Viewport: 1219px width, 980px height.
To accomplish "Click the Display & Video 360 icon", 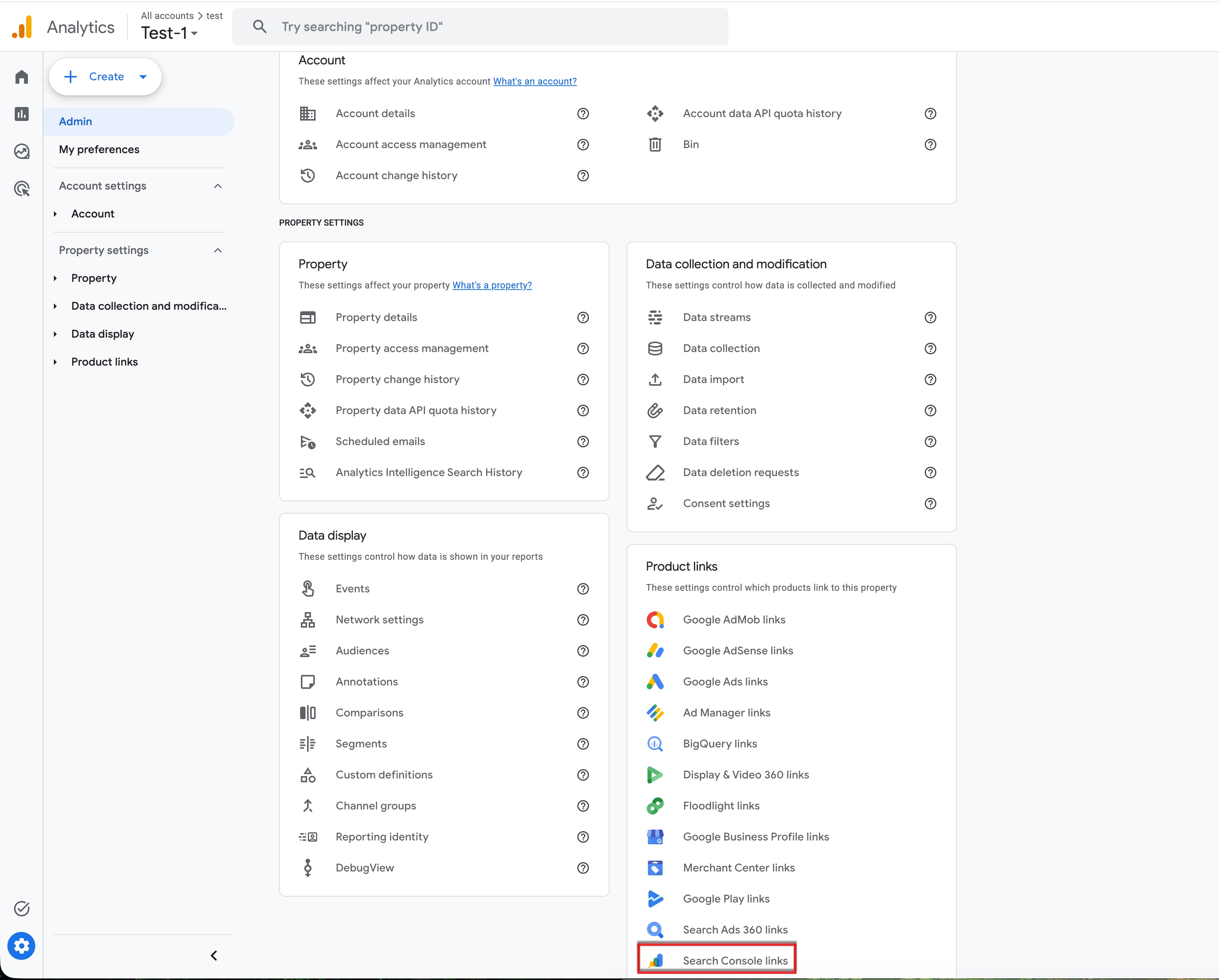I will (x=655, y=775).
